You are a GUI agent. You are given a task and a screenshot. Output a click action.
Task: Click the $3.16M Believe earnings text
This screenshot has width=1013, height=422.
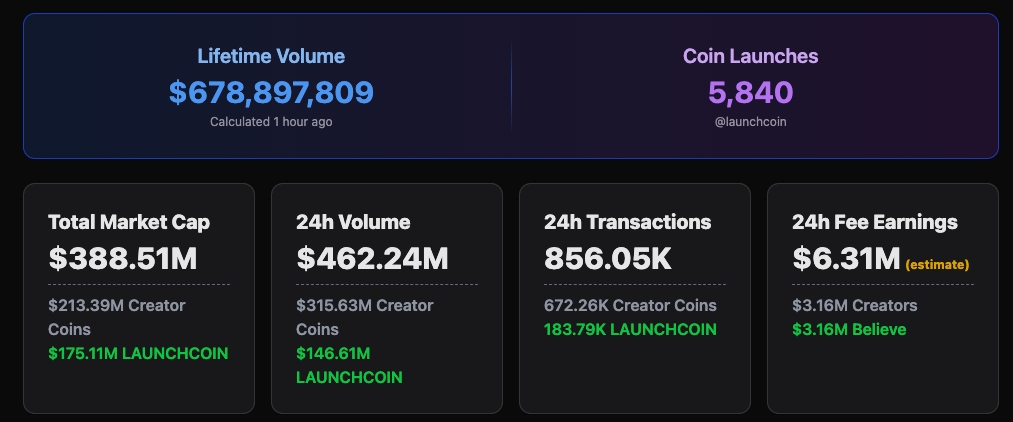point(849,330)
